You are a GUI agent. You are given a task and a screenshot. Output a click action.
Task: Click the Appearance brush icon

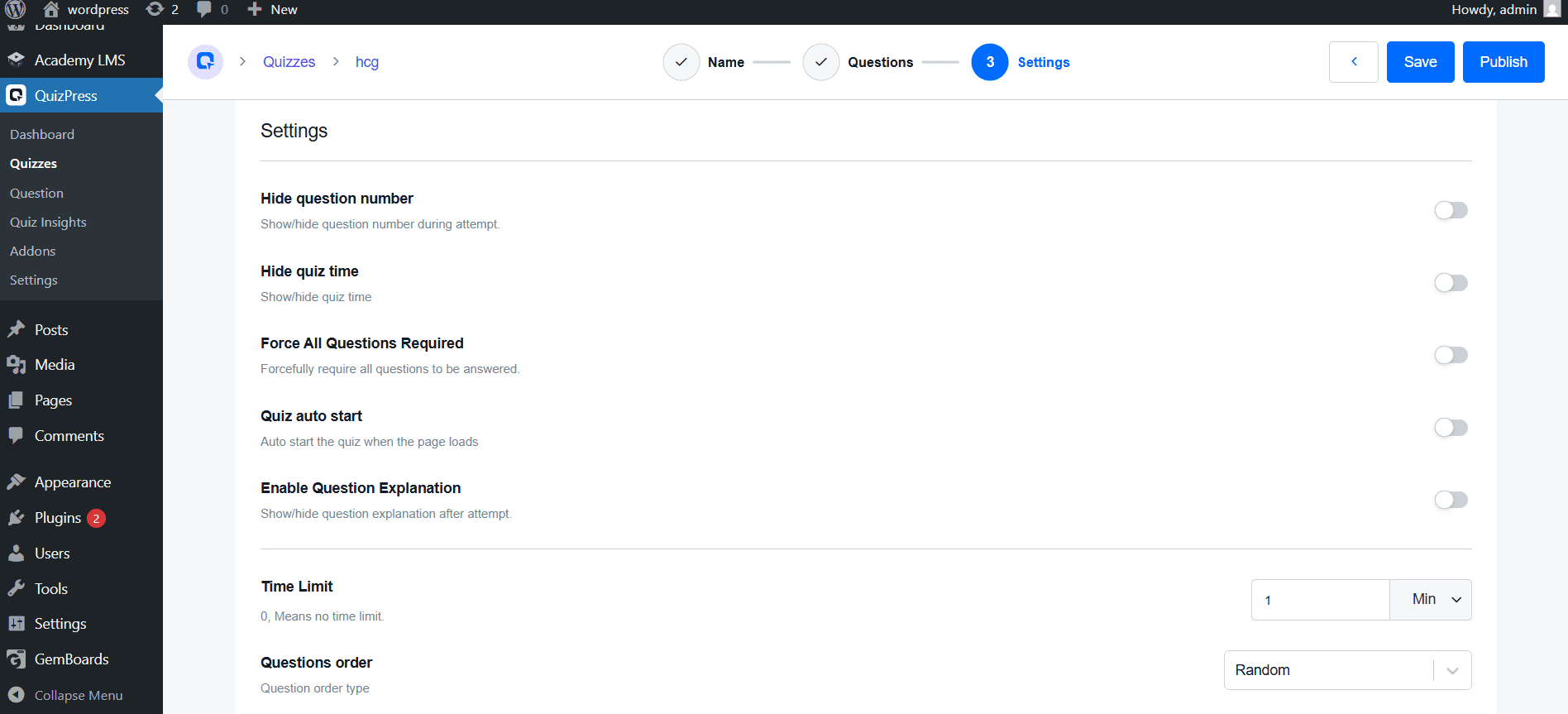[x=17, y=482]
